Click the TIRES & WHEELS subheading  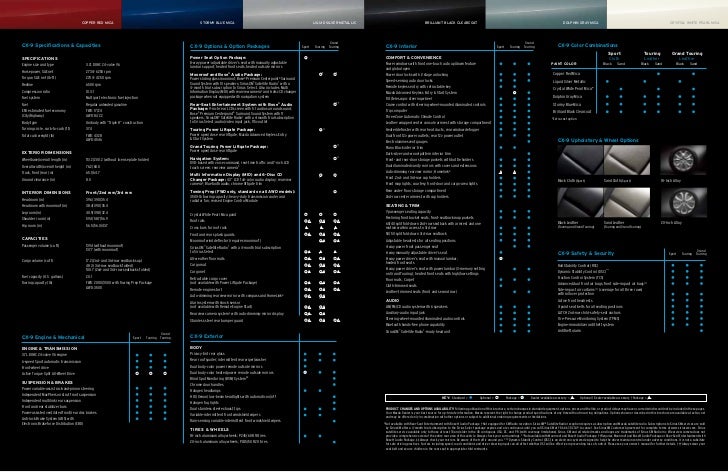pos(209,430)
